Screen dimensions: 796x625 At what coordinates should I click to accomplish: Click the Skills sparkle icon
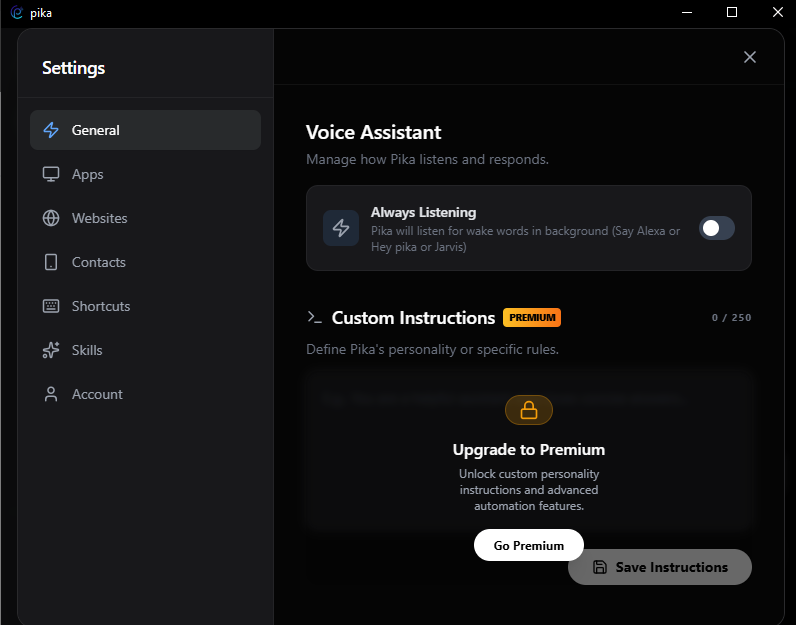(x=51, y=350)
